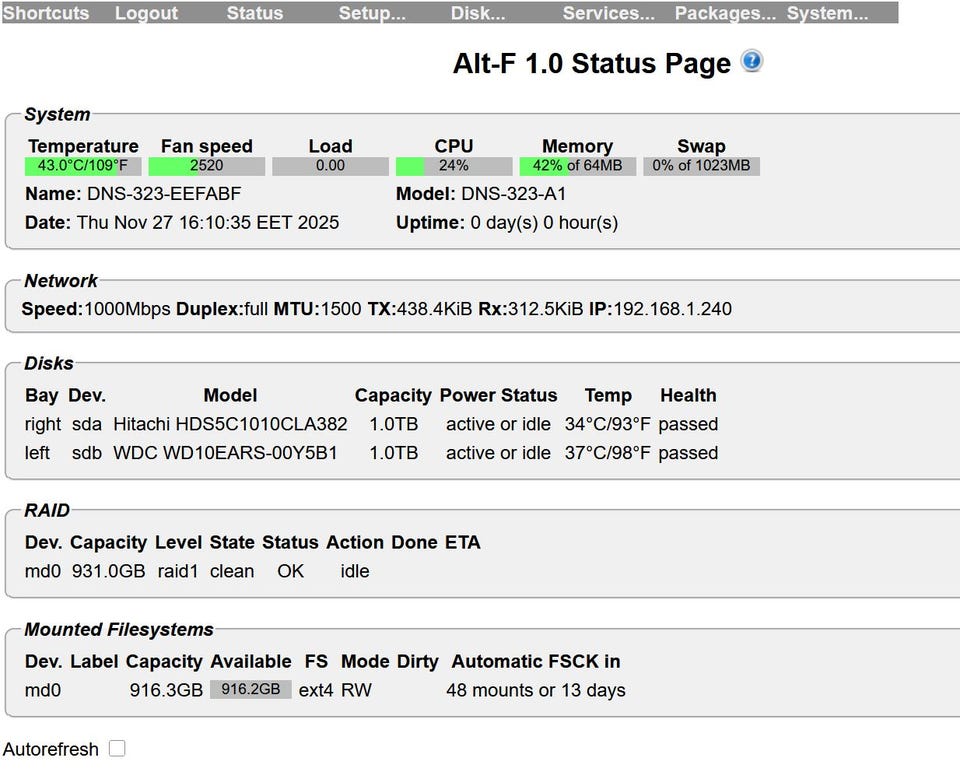960x779 pixels.
Task: Click the MTU value 1500
Action: 341,309
